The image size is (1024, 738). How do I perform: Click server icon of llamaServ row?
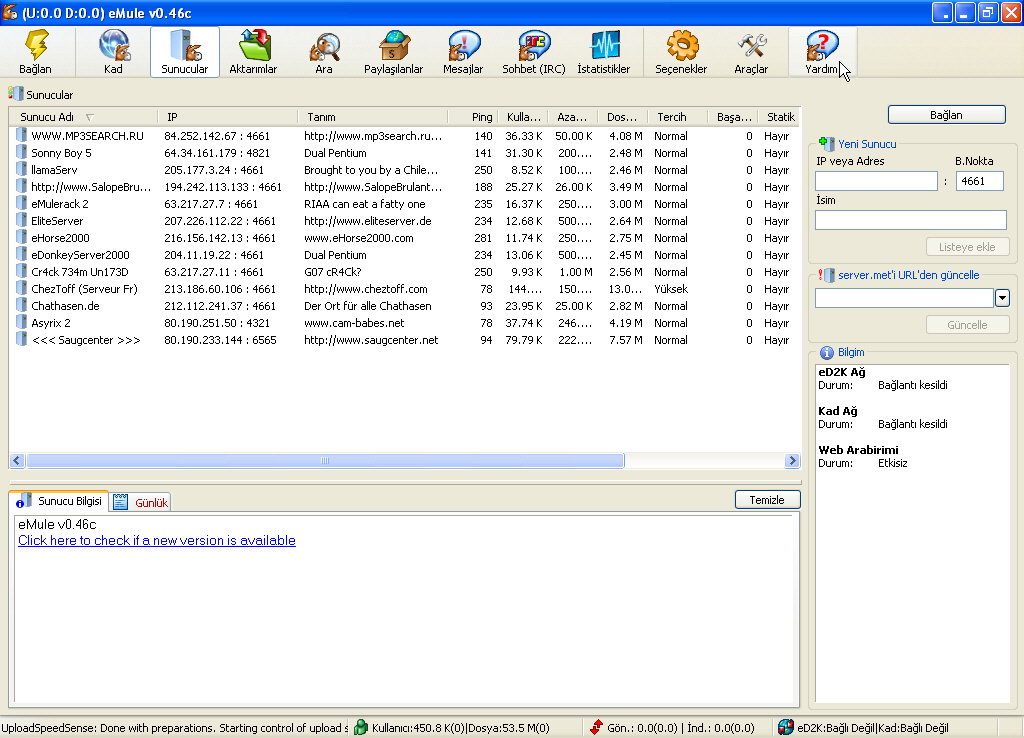(22, 170)
